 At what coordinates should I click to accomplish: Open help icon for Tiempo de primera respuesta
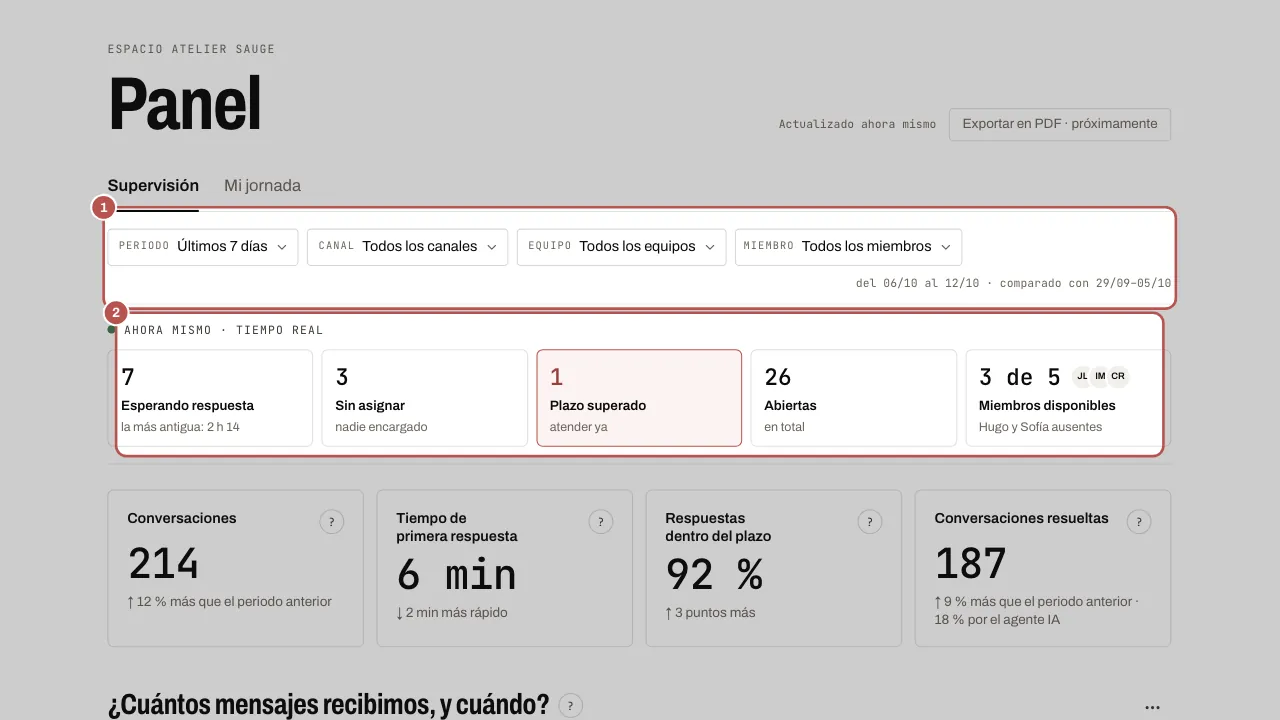[x=601, y=521]
